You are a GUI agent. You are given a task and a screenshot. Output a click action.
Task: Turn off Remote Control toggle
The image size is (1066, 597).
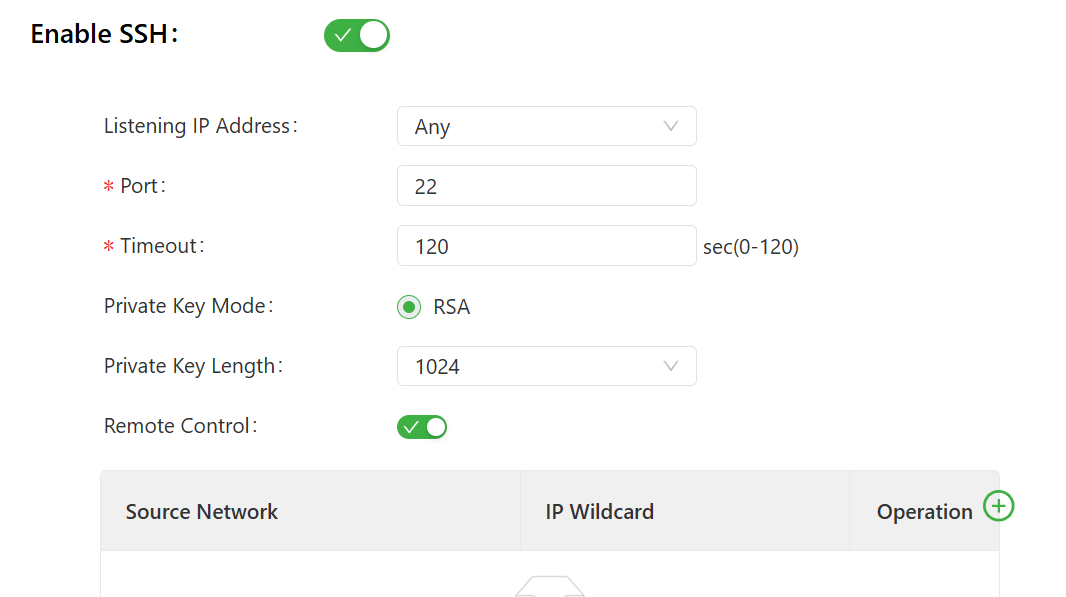422,427
